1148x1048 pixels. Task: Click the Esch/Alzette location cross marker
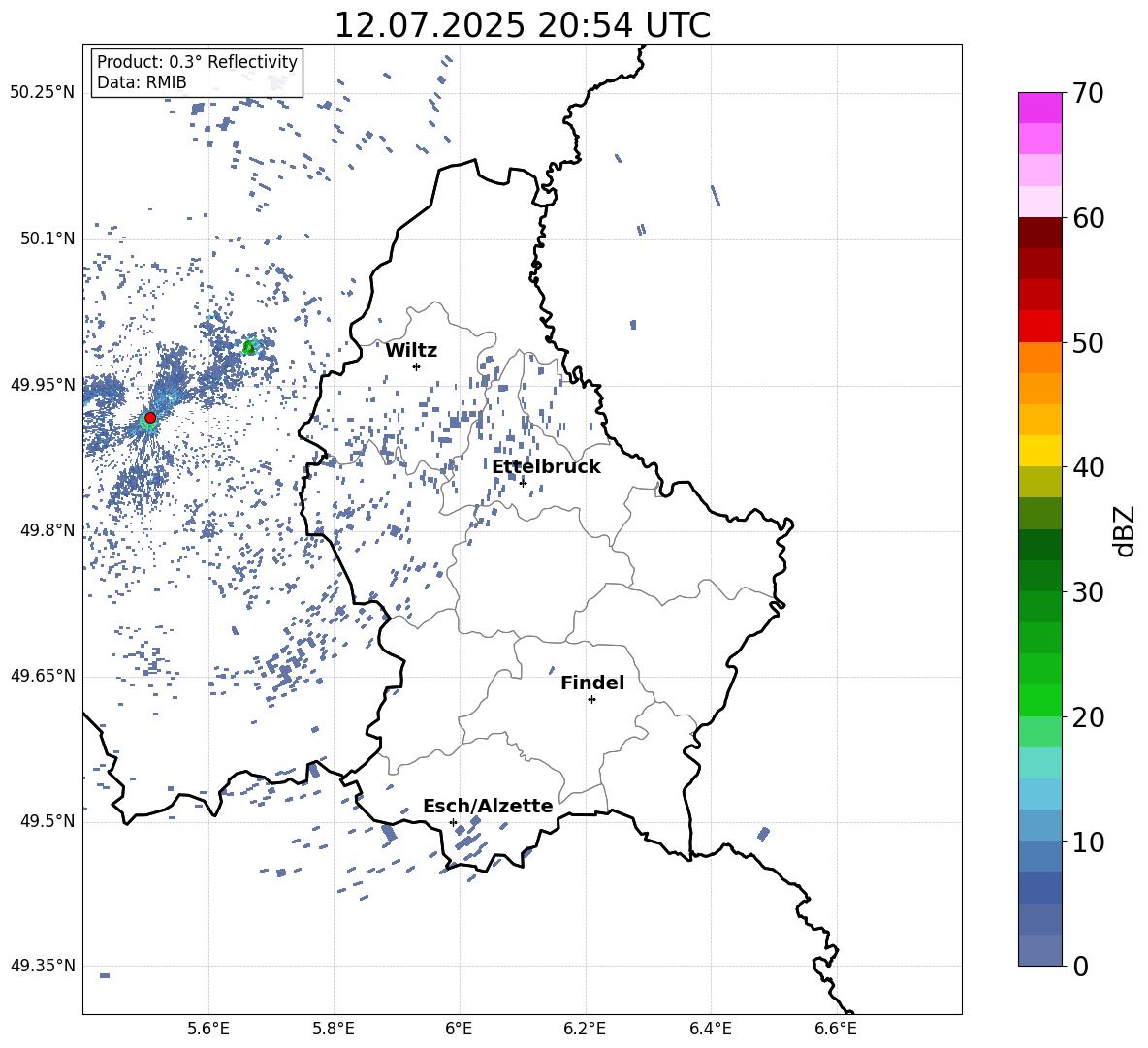tap(453, 822)
